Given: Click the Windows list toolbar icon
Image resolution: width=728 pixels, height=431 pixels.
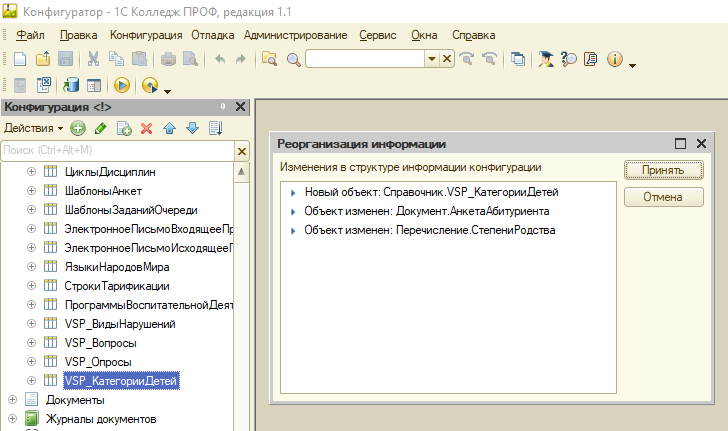Looking at the screenshot, I should pyautogui.click(x=518, y=59).
